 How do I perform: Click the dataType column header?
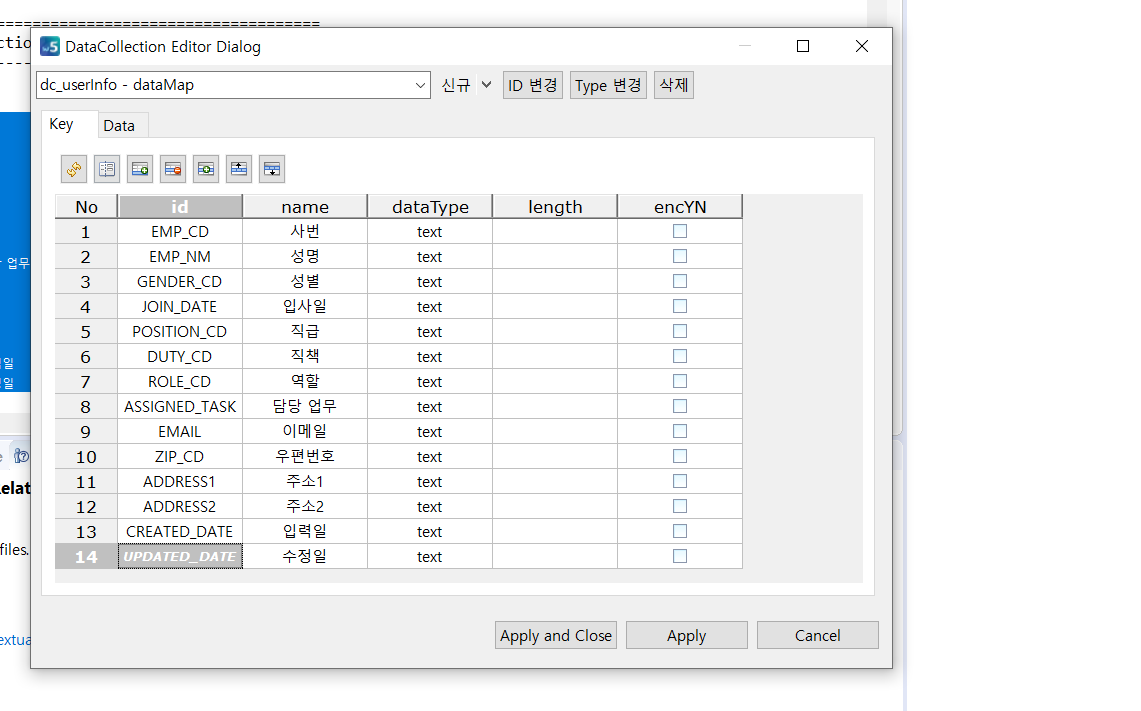[430, 207]
